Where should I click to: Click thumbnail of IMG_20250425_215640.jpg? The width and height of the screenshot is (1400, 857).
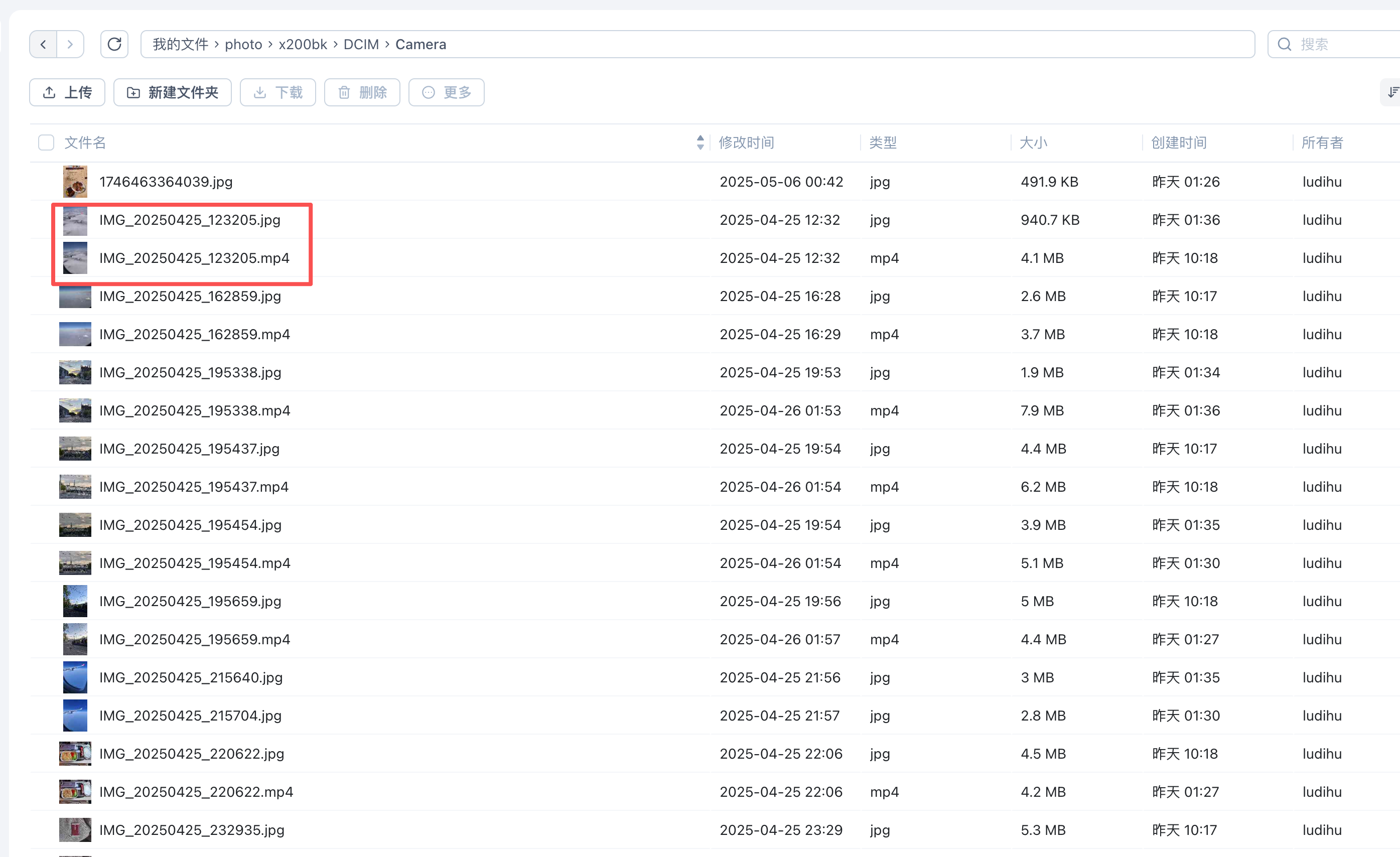(x=75, y=677)
